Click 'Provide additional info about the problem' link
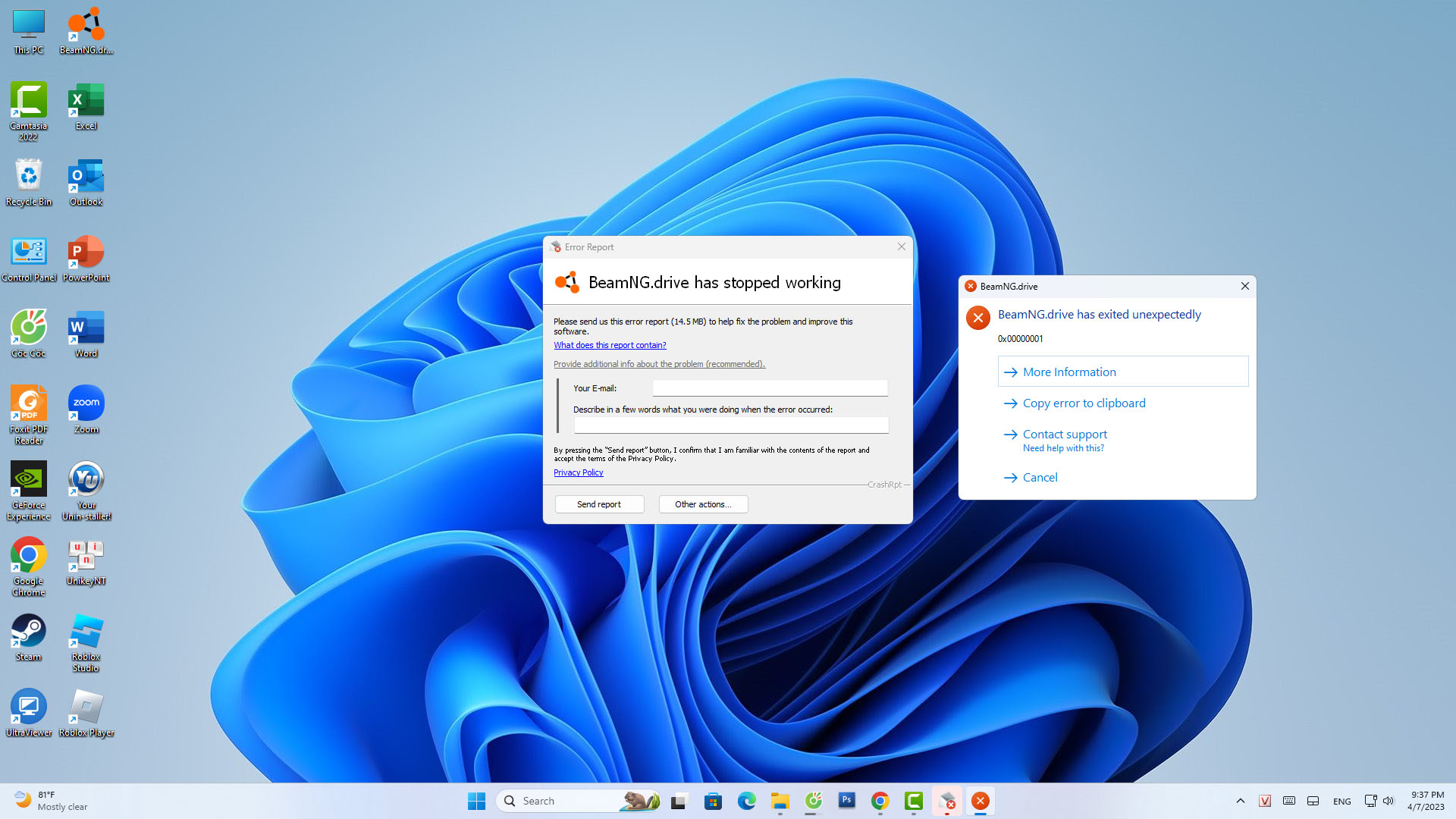Viewport: 1456px width, 819px height. (659, 364)
